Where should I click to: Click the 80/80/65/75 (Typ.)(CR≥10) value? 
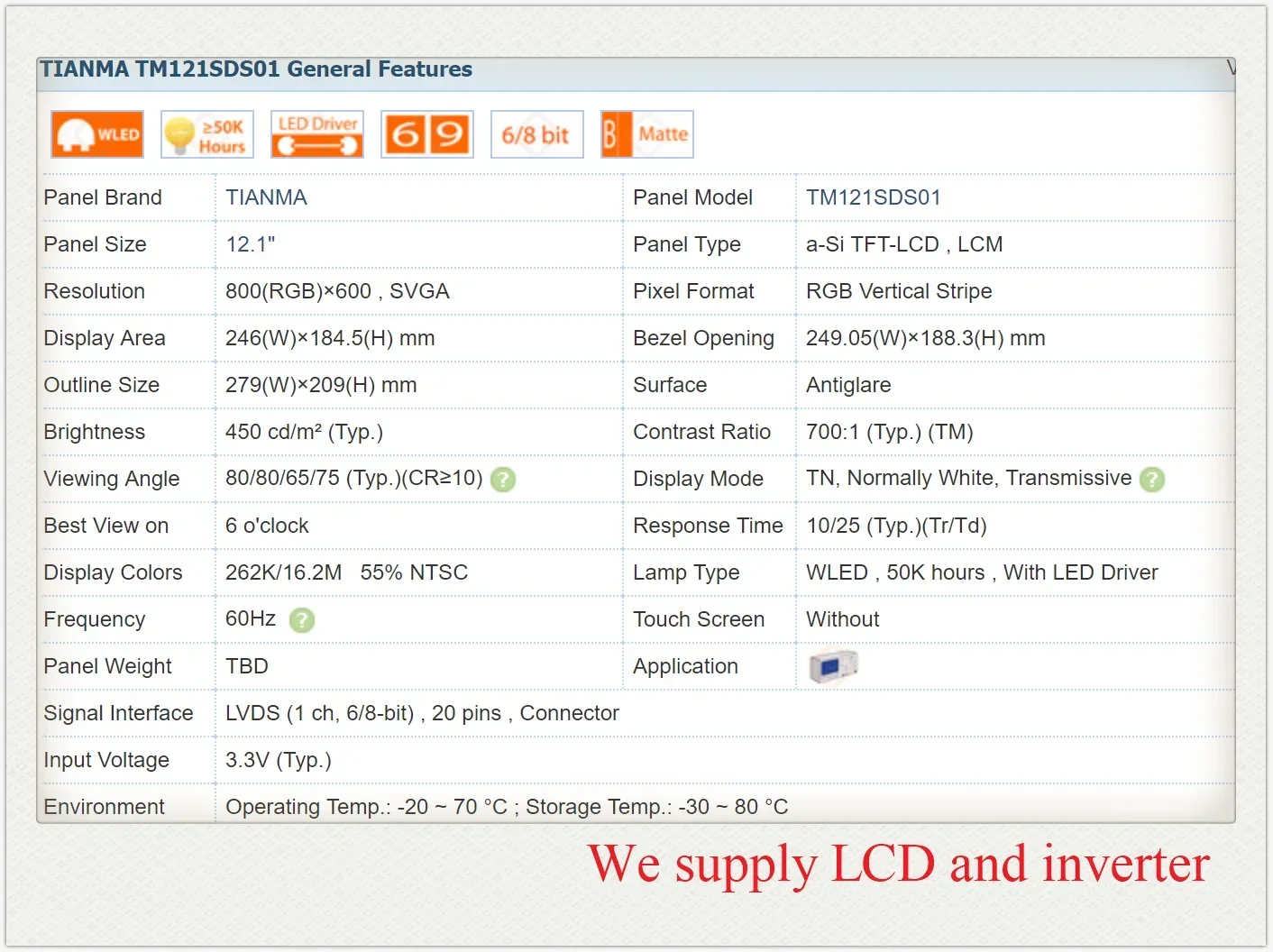tap(354, 478)
